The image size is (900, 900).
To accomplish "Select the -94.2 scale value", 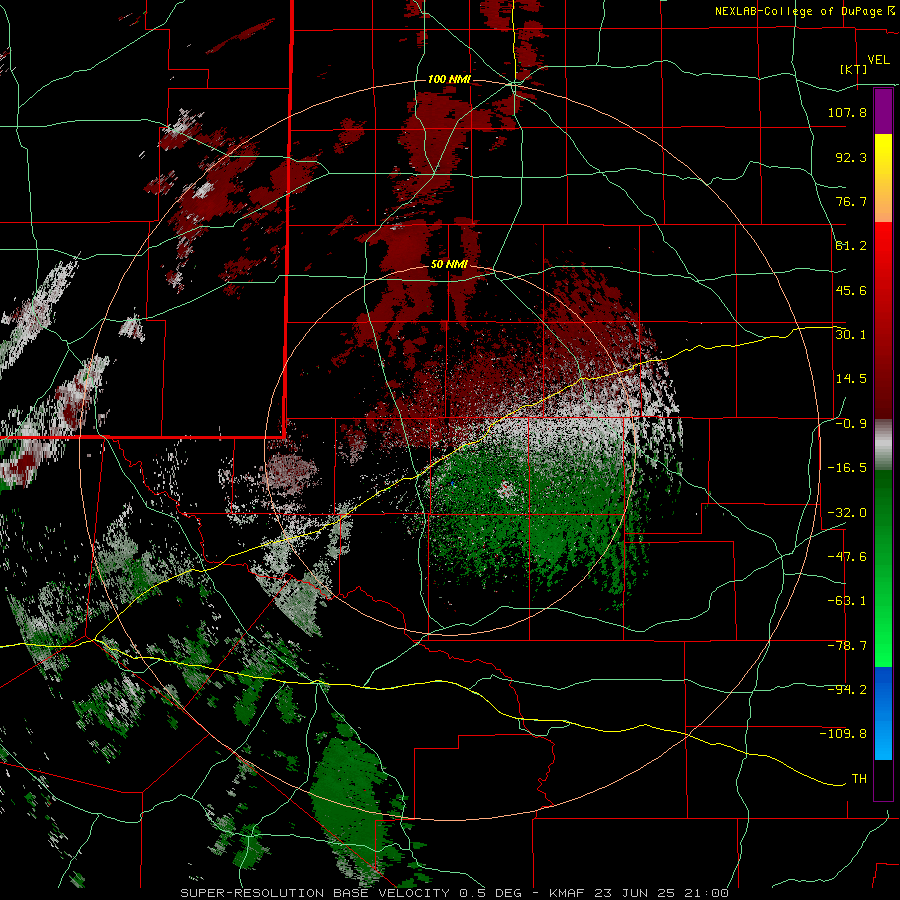I will coord(847,690).
